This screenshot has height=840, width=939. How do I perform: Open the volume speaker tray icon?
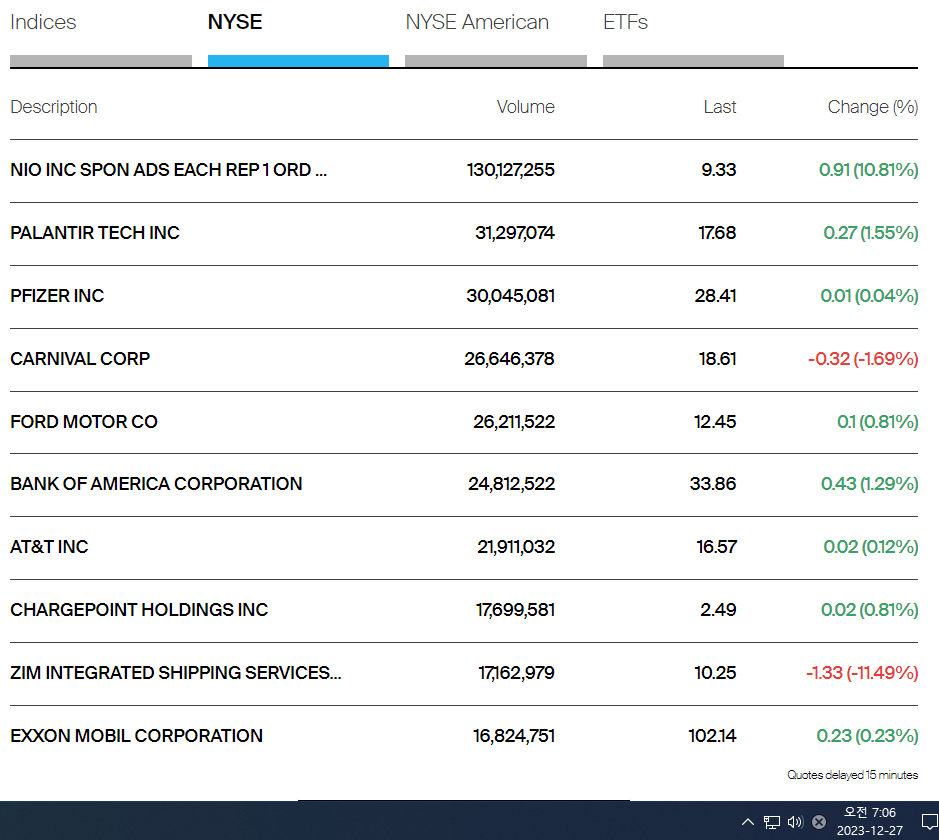[x=795, y=822]
